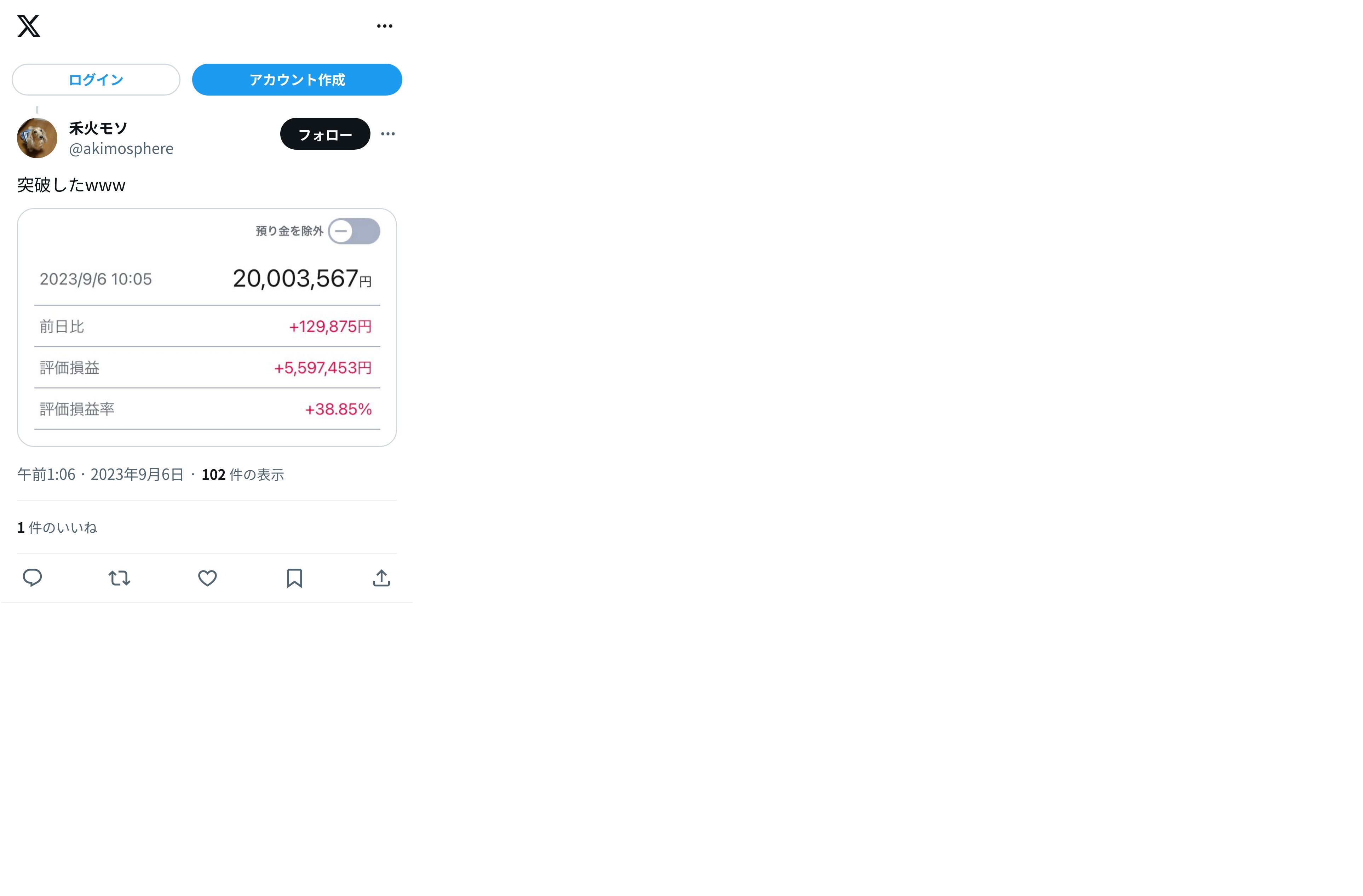The width and height of the screenshot is (1363, 896).
Task: Click the share upload icon
Action: (381, 578)
